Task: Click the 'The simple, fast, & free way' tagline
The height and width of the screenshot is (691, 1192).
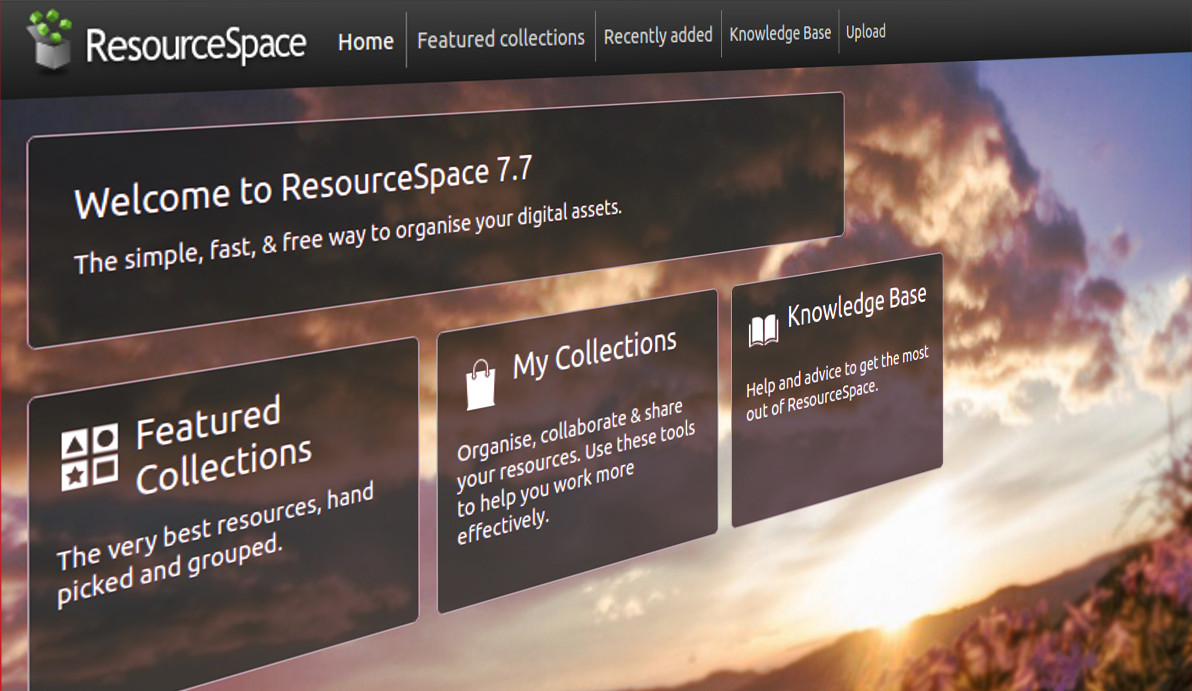Action: coord(347,237)
